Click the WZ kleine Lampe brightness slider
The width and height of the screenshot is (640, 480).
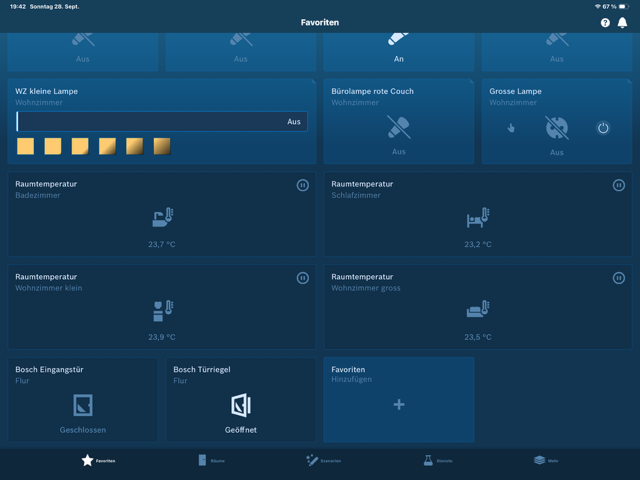click(x=150, y=121)
